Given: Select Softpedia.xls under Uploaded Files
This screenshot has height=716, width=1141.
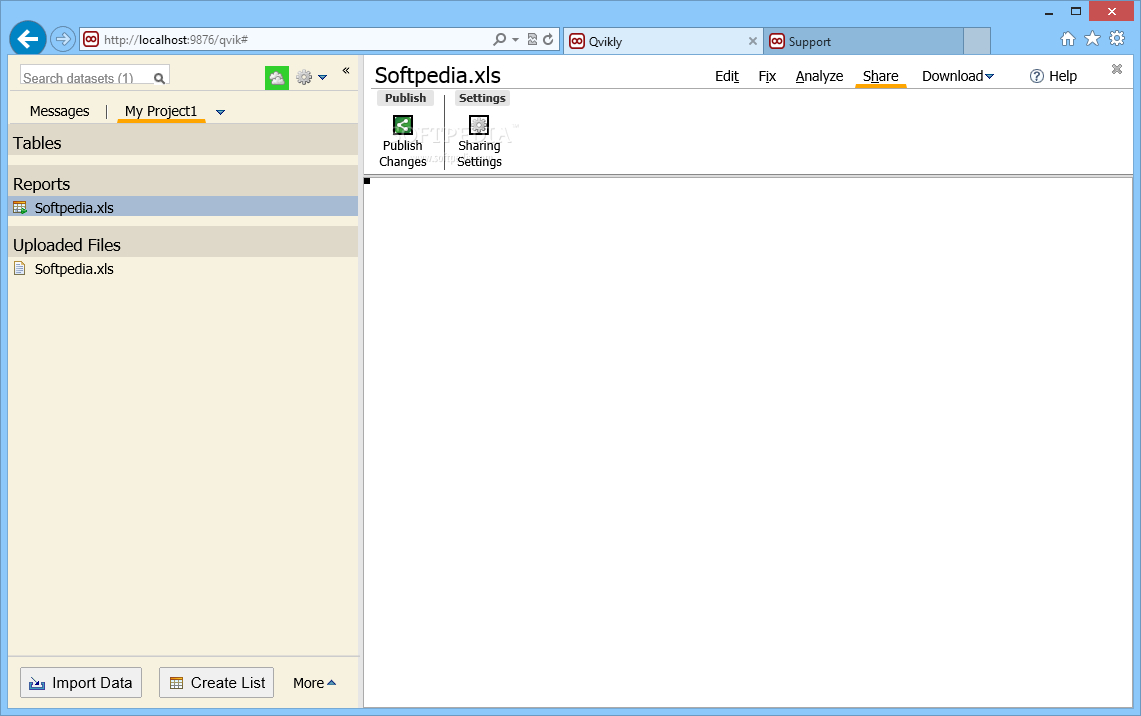Looking at the screenshot, I should tap(183, 268).
